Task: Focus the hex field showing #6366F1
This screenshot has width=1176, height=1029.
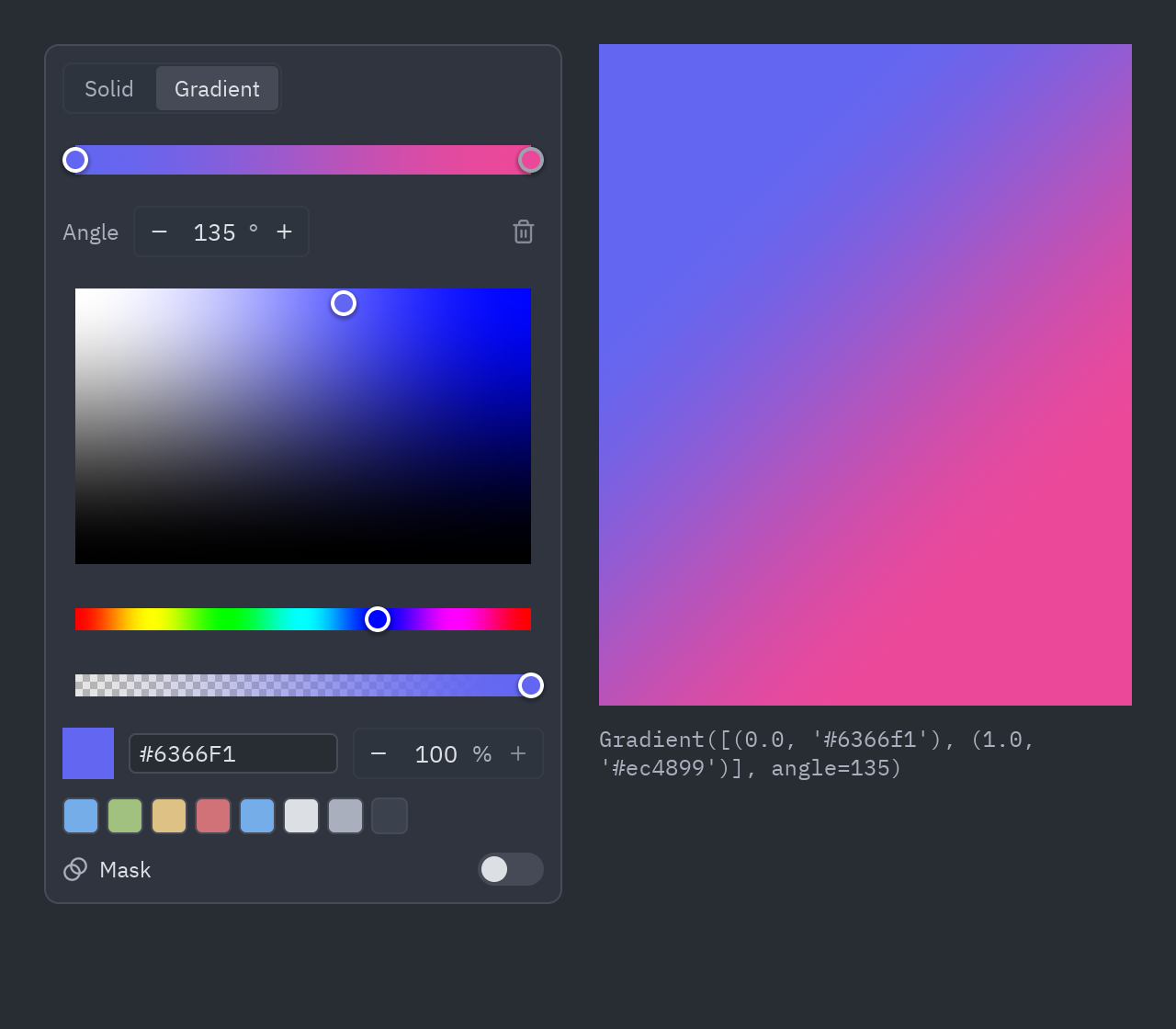Action: [x=233, y=753]
